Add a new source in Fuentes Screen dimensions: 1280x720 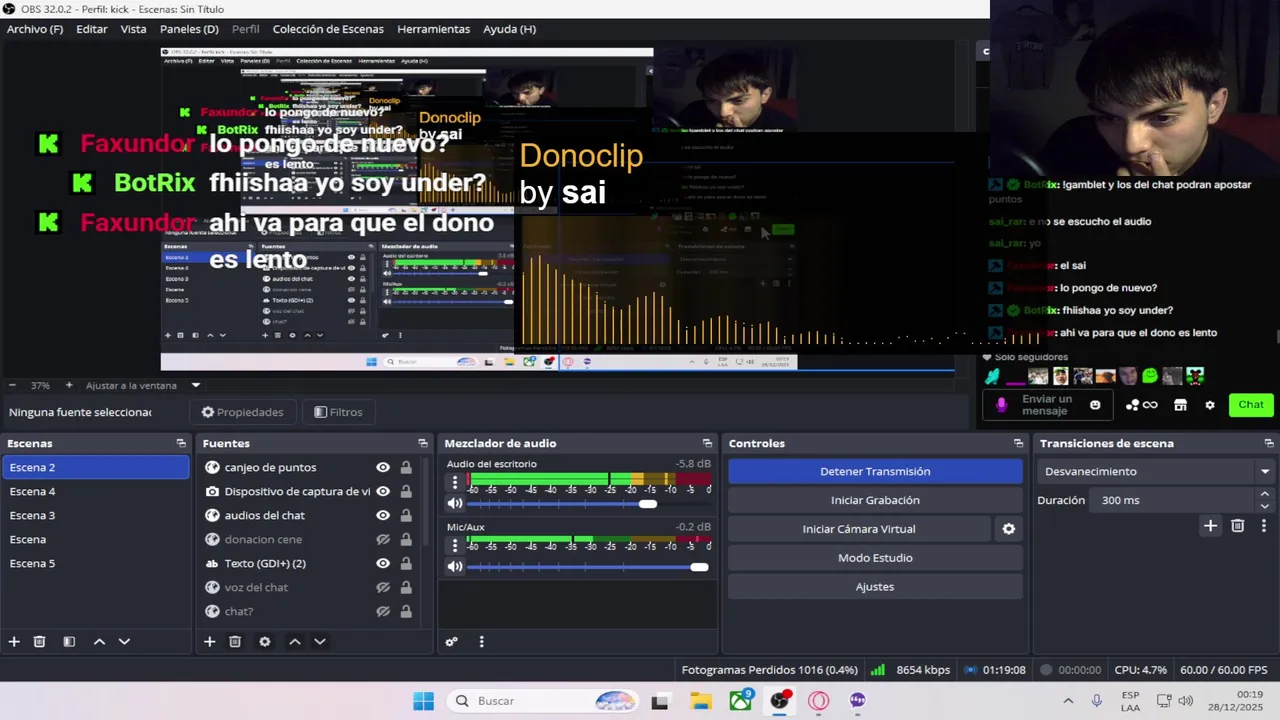pos(209,642)
